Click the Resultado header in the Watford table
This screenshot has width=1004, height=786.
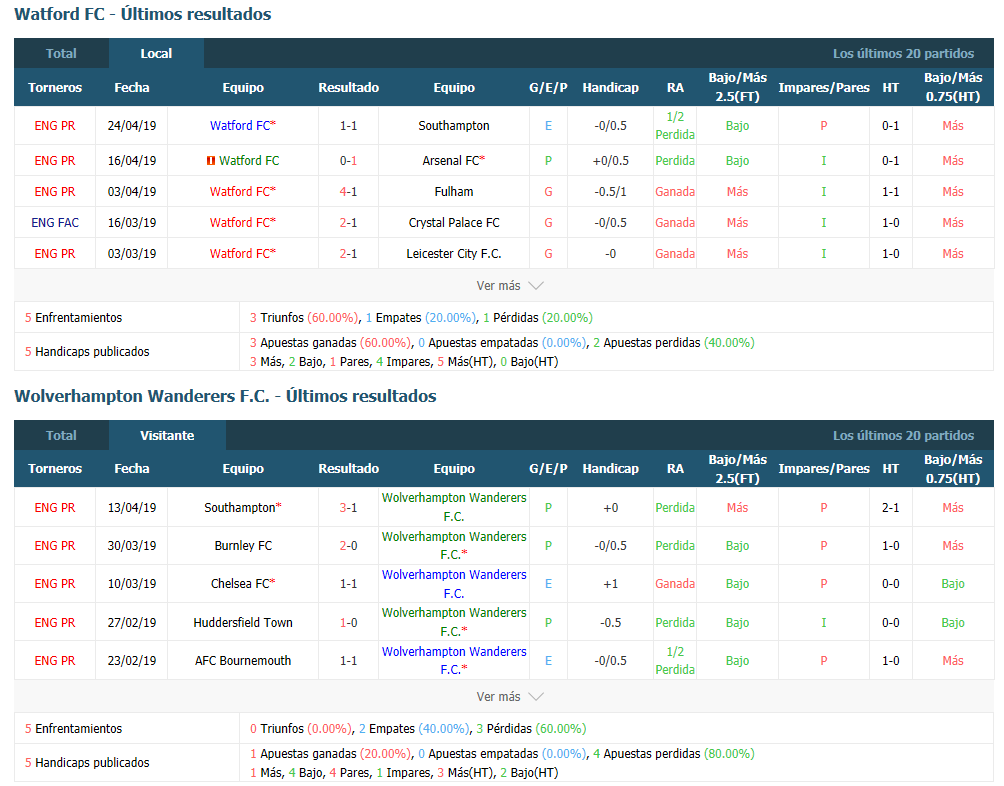pyautogui.click(x=348, y=88)
